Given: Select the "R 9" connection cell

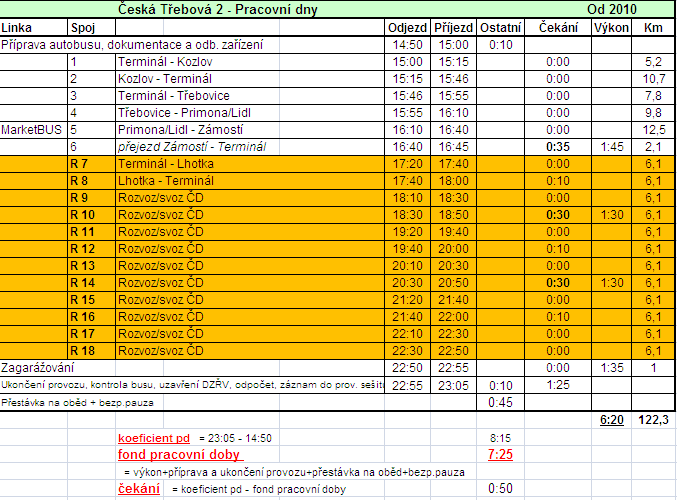Looking at the screenshot, I should 79,198.
